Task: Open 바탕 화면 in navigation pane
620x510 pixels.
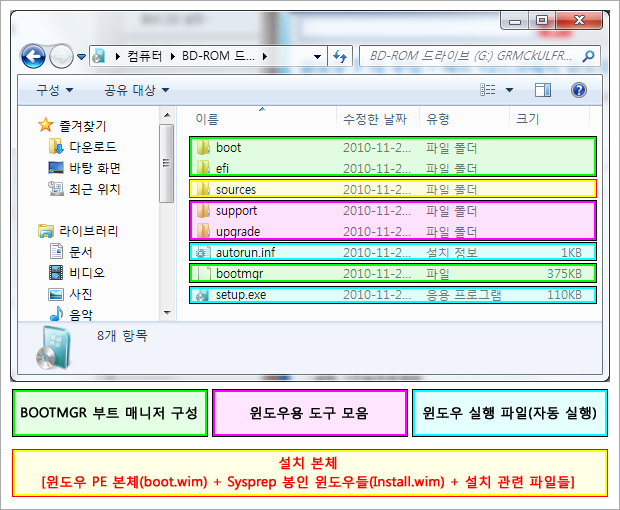Action: 95,168
